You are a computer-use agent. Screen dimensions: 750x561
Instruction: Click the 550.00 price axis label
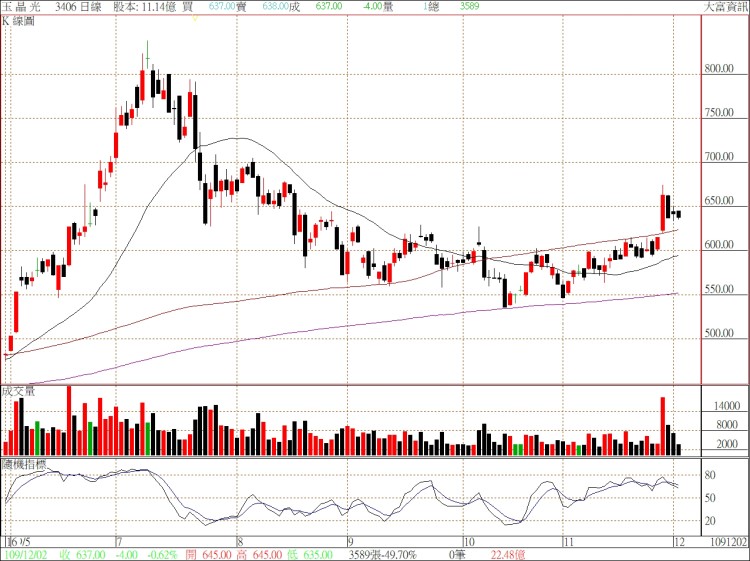717,290
